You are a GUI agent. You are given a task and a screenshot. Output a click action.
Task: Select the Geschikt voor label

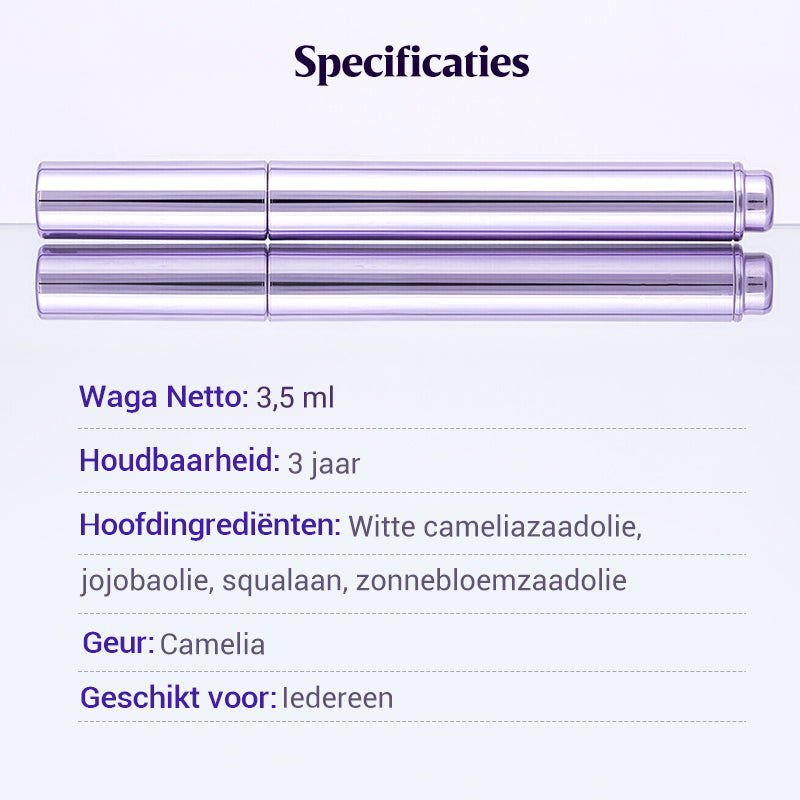[x=178, y=698]
